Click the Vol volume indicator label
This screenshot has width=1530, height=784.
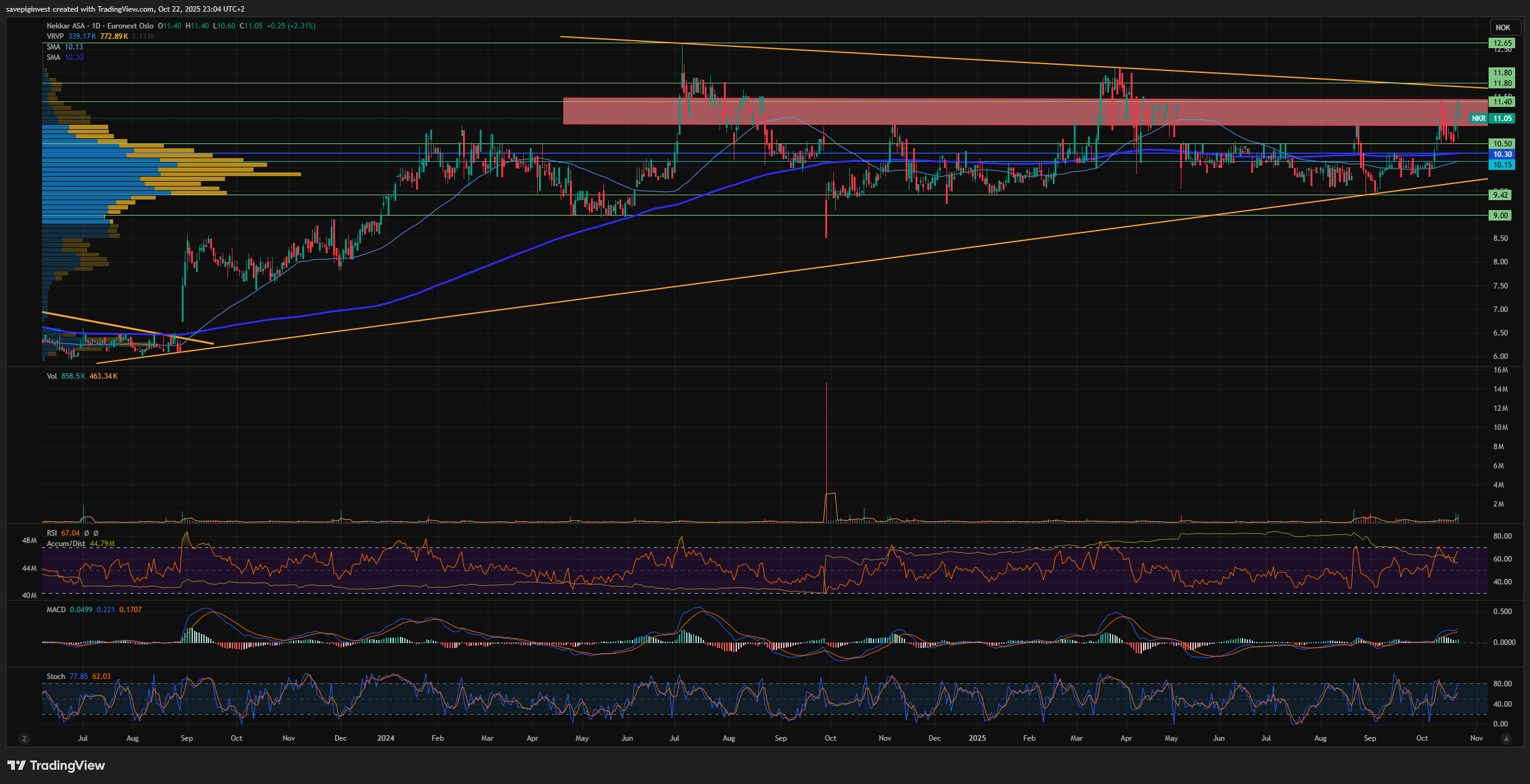51,376
